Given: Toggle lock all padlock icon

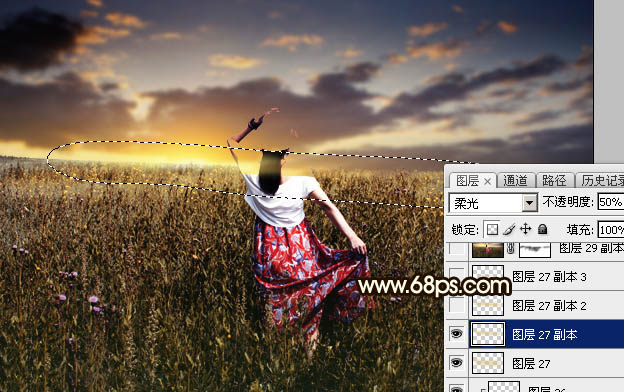Looking at the screenshot, I should [542, 229].
